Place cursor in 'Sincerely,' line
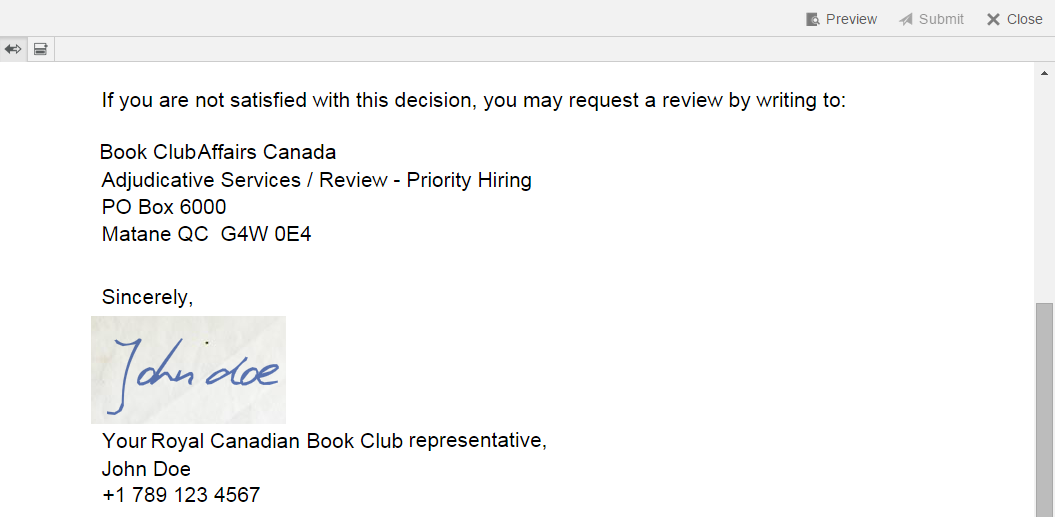 tap(147, 297)
